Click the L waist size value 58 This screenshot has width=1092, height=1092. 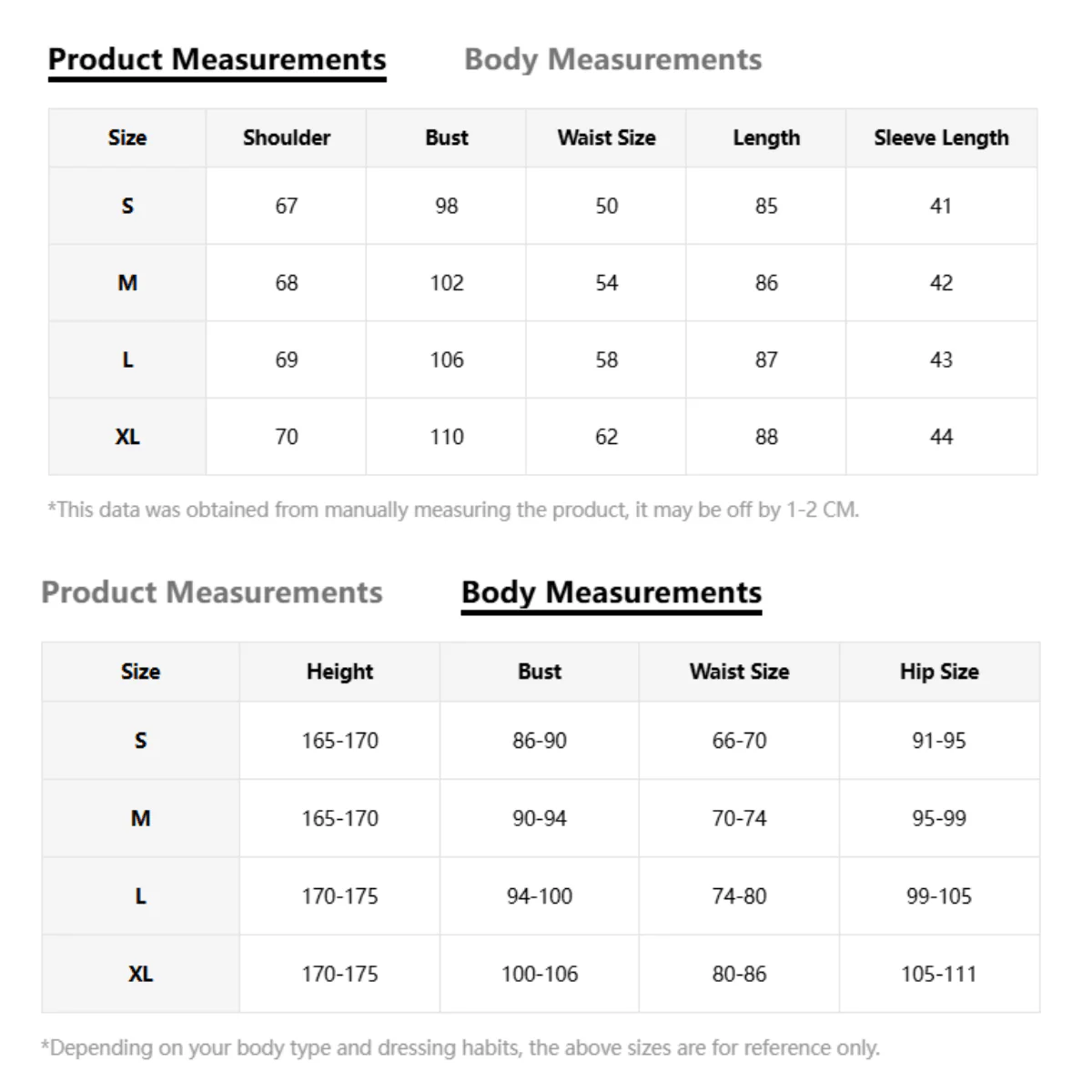click(x=606, y=360)
